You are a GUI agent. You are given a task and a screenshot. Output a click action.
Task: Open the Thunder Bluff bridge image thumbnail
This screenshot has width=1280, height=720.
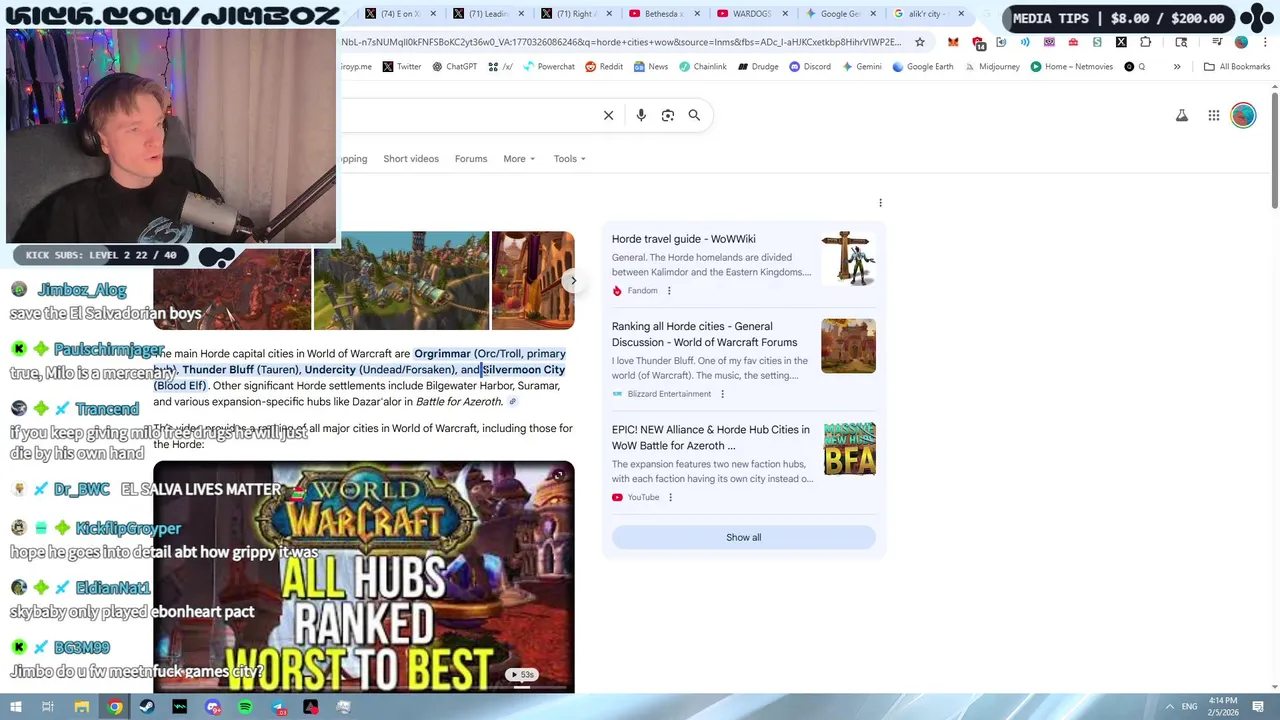click(401, 281)
